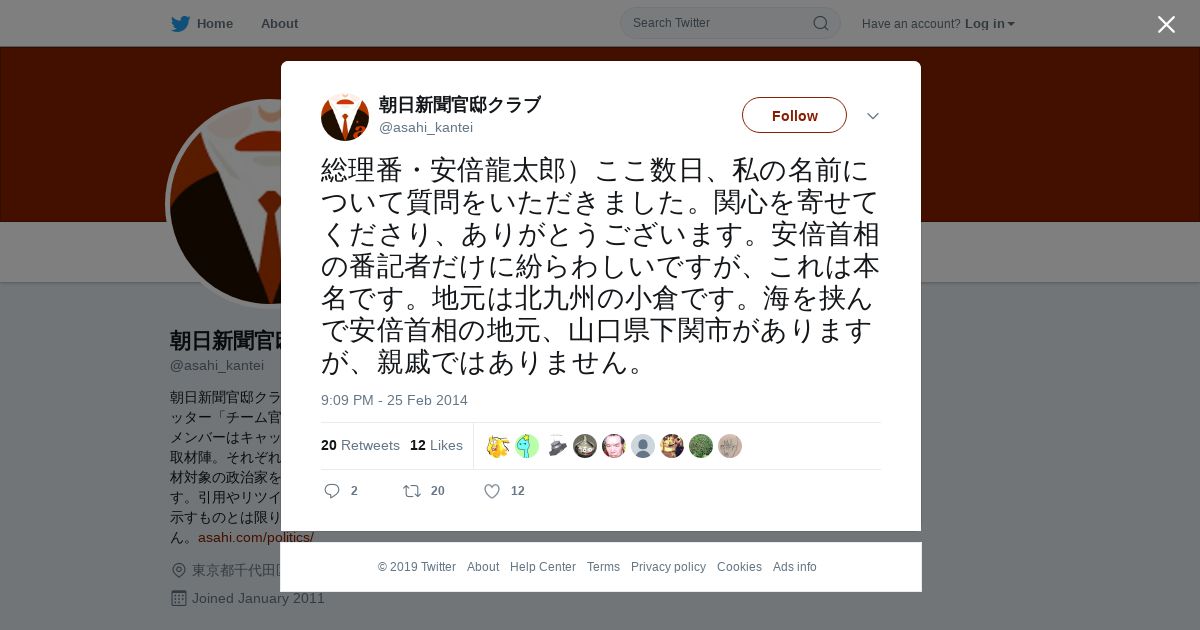1200x630 pixels.
Task: Go to Home in the top navigation
Action: [215, 24]
